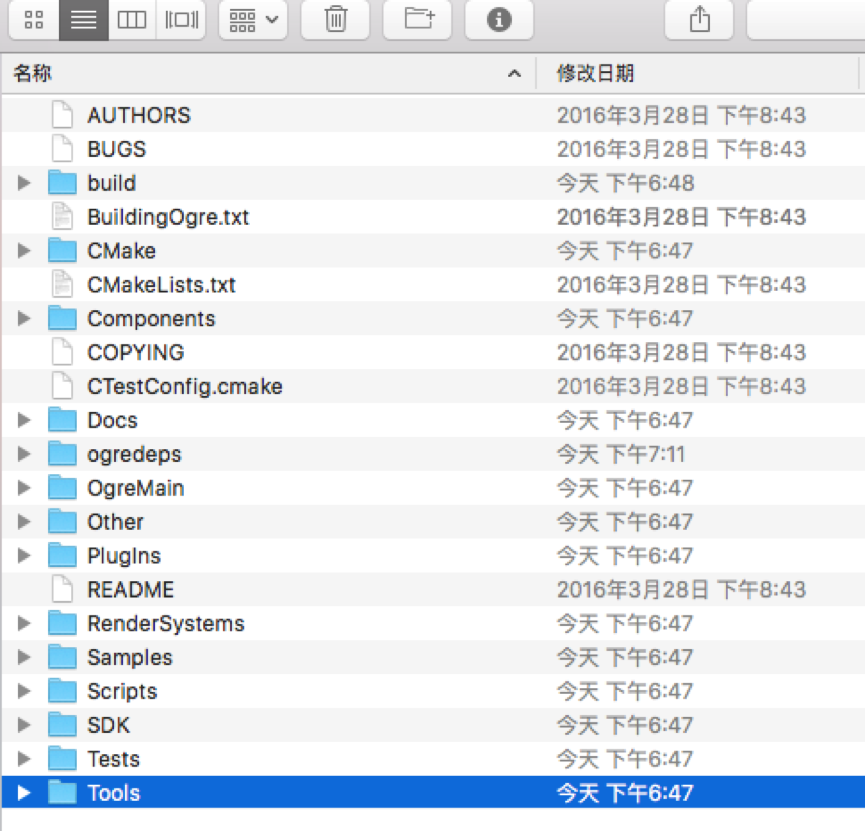
Task: Click the Share toolbar button
Action: tap(700, 20)
